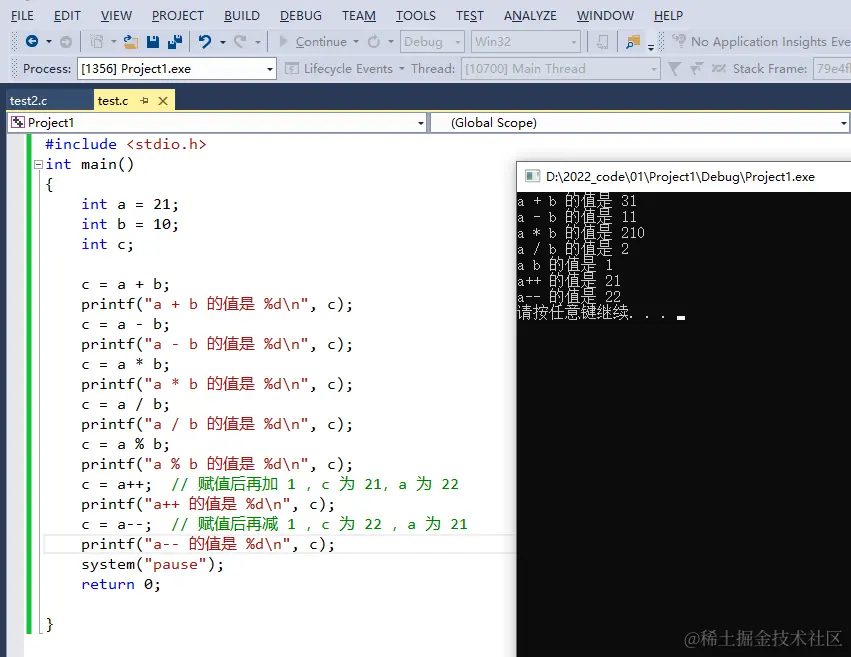Open the Debug configuration dropdown
The image size is (851, 657).
pyautogui.click(x=431, y=41)
